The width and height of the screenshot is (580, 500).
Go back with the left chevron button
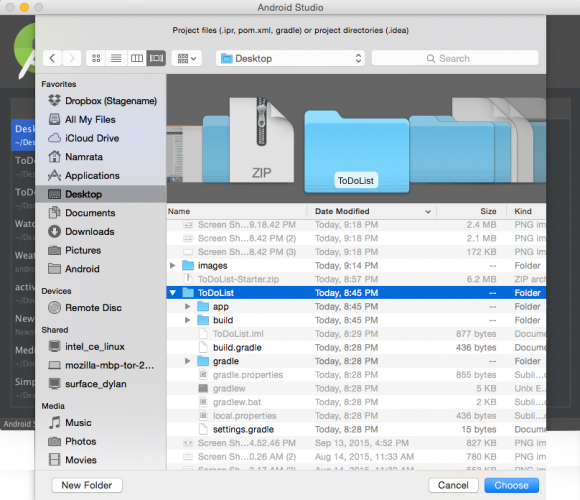53,58
